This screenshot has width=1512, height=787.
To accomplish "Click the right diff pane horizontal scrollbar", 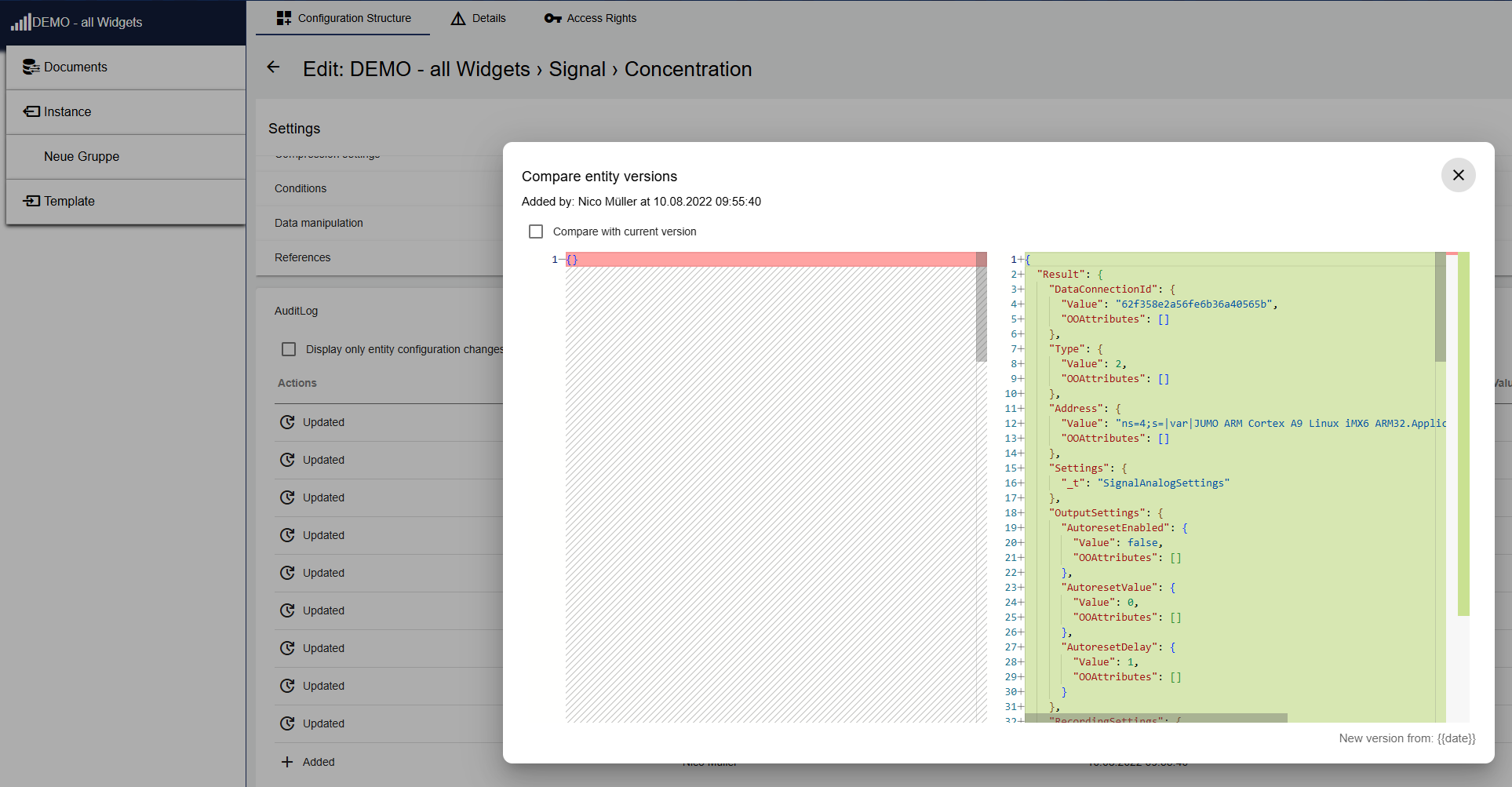I will click(1153, 718).
